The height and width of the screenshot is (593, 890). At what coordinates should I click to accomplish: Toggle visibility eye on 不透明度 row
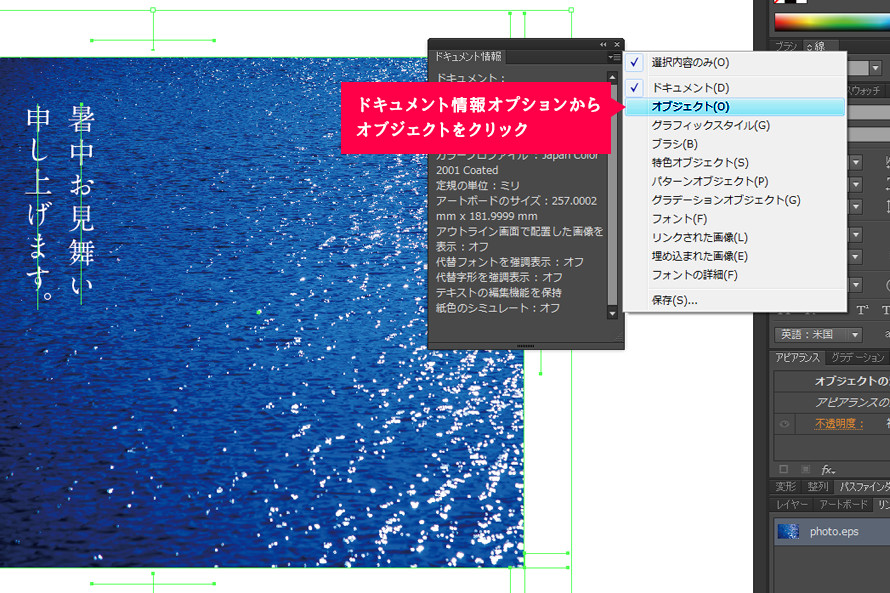point(784,424)
